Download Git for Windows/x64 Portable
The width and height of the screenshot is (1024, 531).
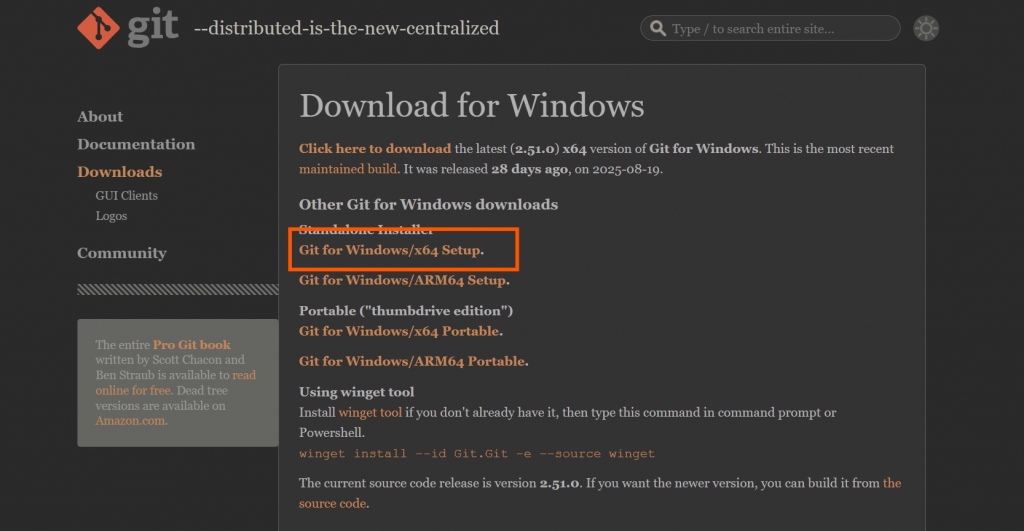[x=399, y=330]
